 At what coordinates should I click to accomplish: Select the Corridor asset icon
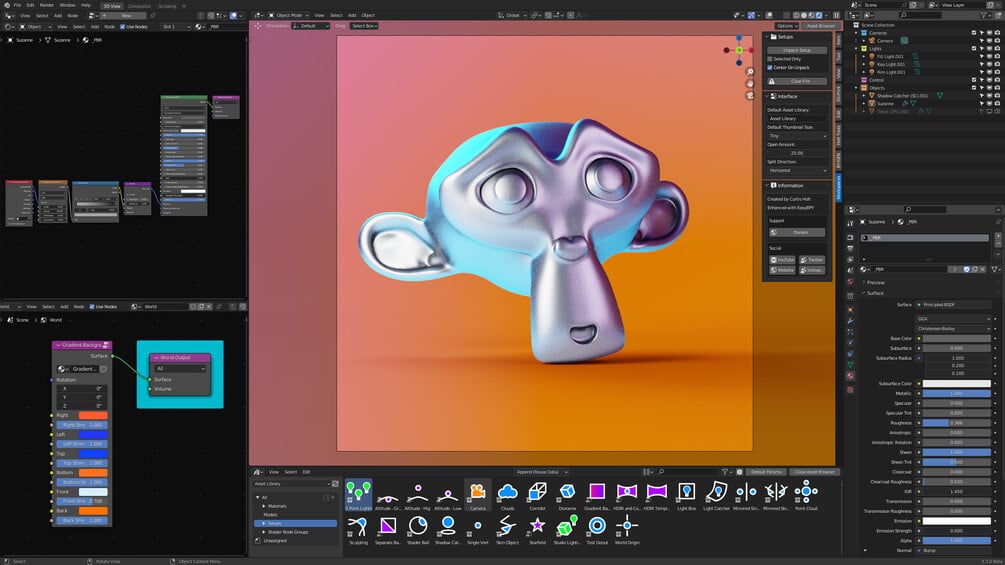coord(537,494)
